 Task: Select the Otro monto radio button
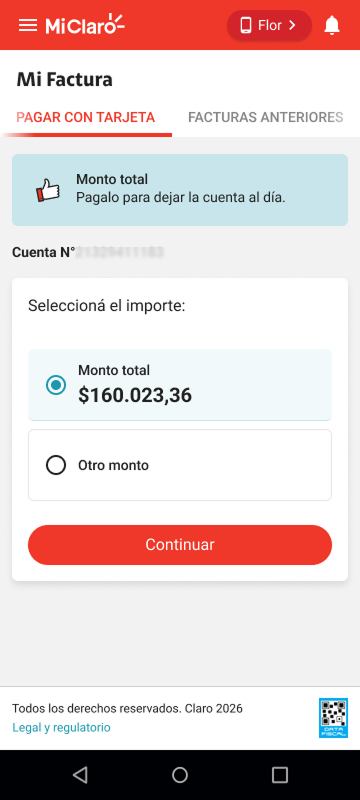(56, 465)
